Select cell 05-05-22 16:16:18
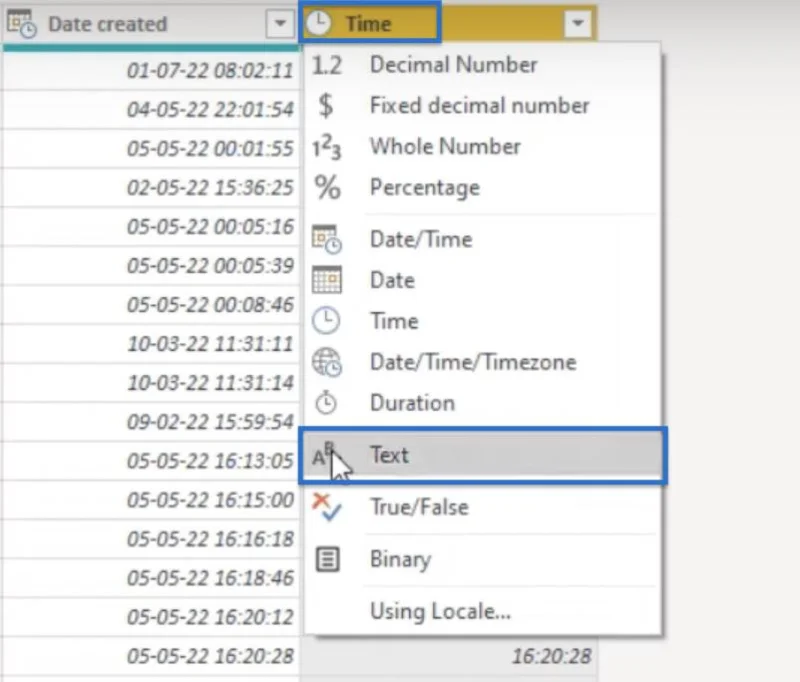 [151, 539]
